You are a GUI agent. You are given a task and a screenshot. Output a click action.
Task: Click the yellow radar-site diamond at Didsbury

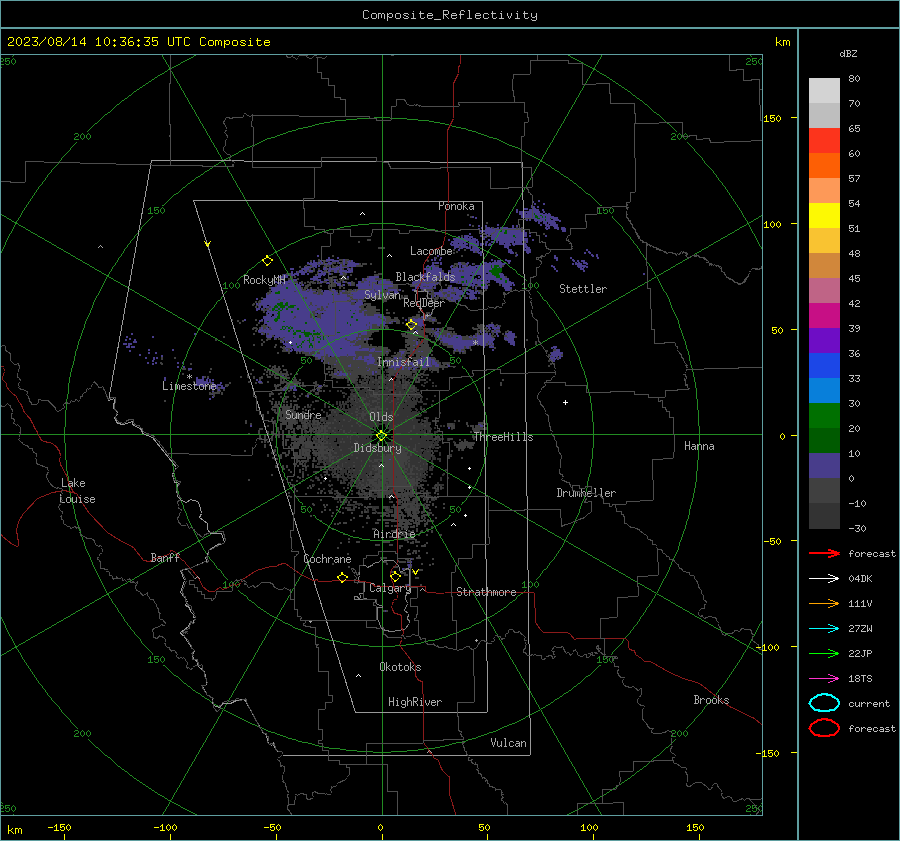(x=381, y=435)
